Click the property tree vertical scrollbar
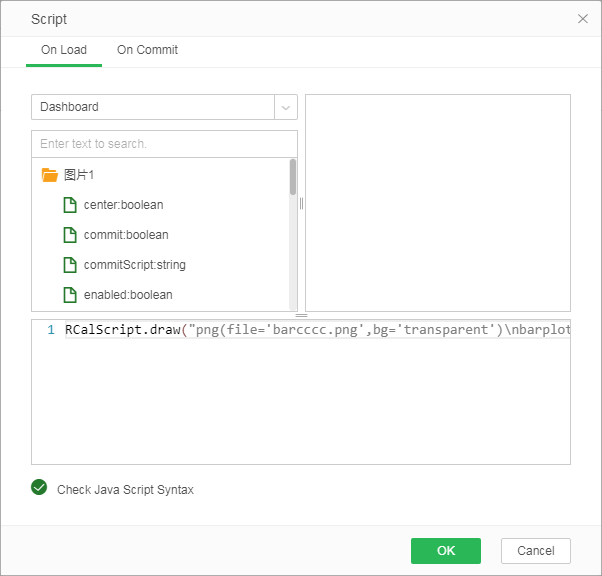Screen dimensions: 602x576 tap(293, 177)
